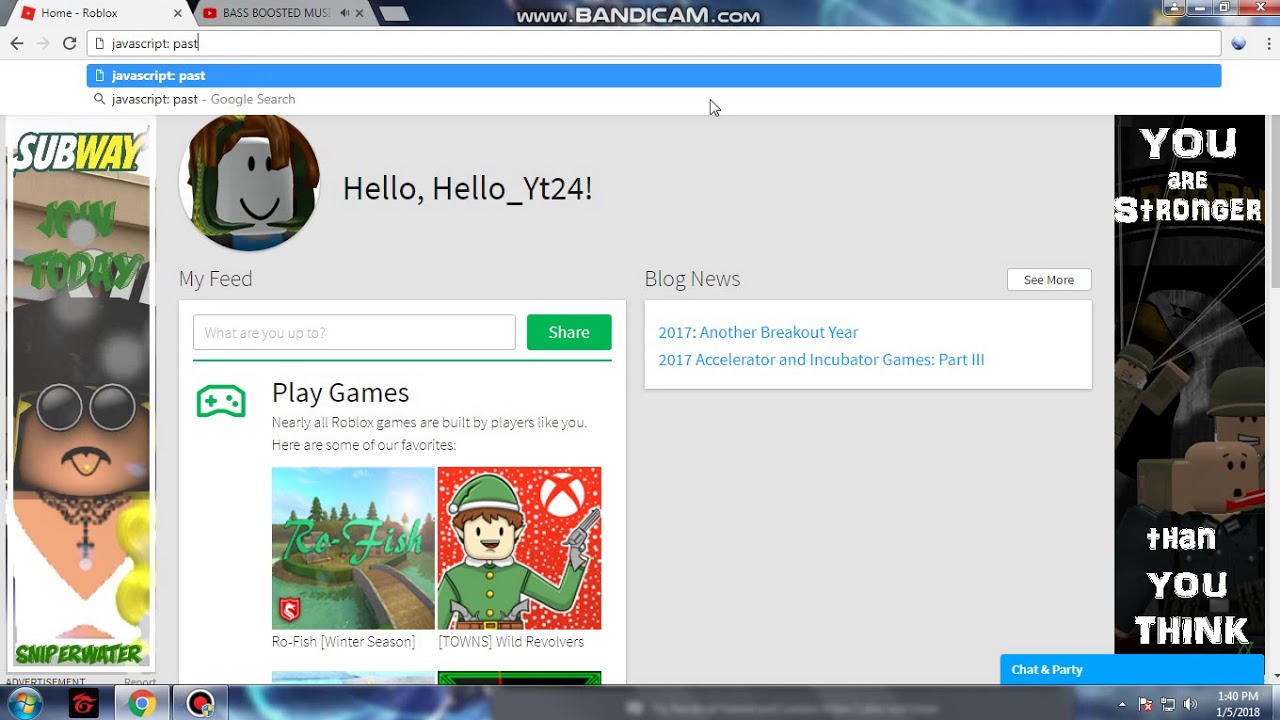
Task: Click the green game controller icon
Action: 221,401
